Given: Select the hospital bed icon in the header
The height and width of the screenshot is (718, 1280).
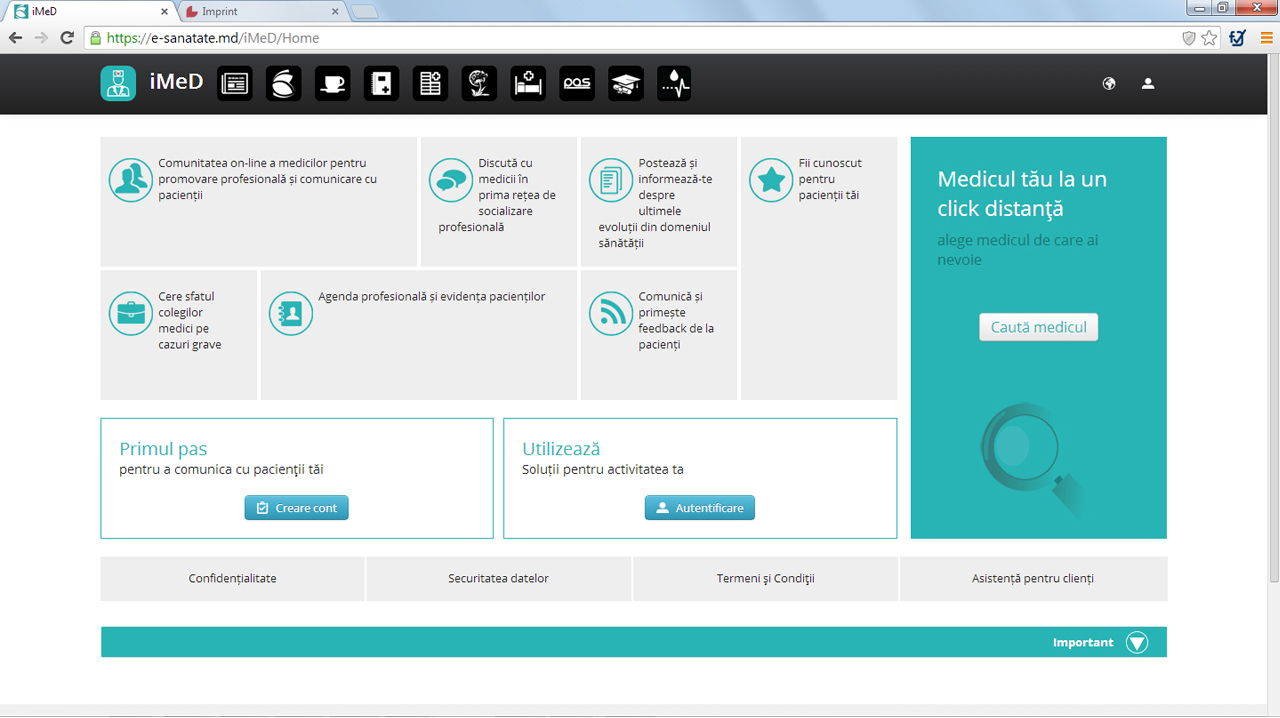Looking at the screenshot, I should [528, 84].
